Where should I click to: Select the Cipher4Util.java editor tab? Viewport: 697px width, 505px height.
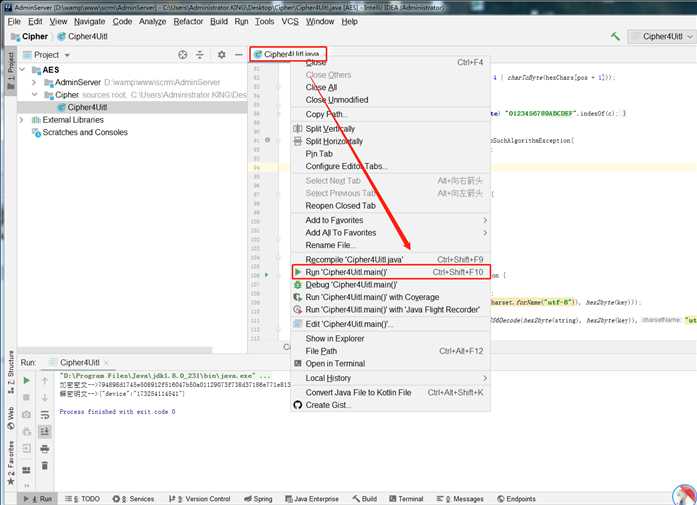tap(288, 54)
